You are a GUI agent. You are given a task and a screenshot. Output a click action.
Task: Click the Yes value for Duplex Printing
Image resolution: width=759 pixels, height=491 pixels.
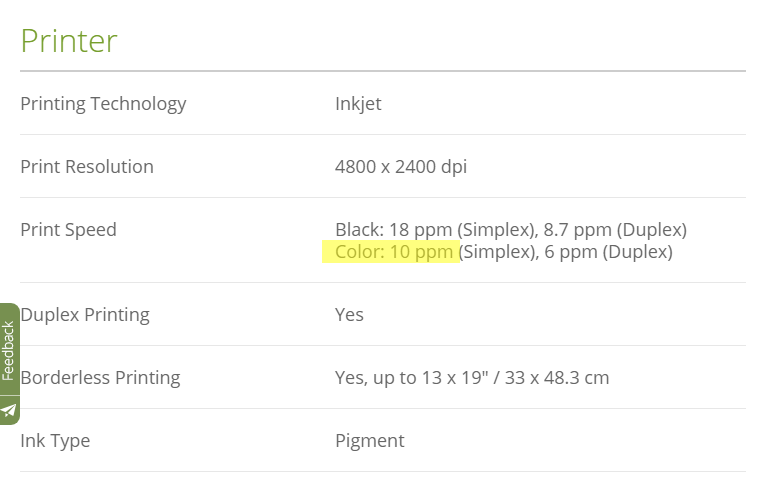(349, 315)
